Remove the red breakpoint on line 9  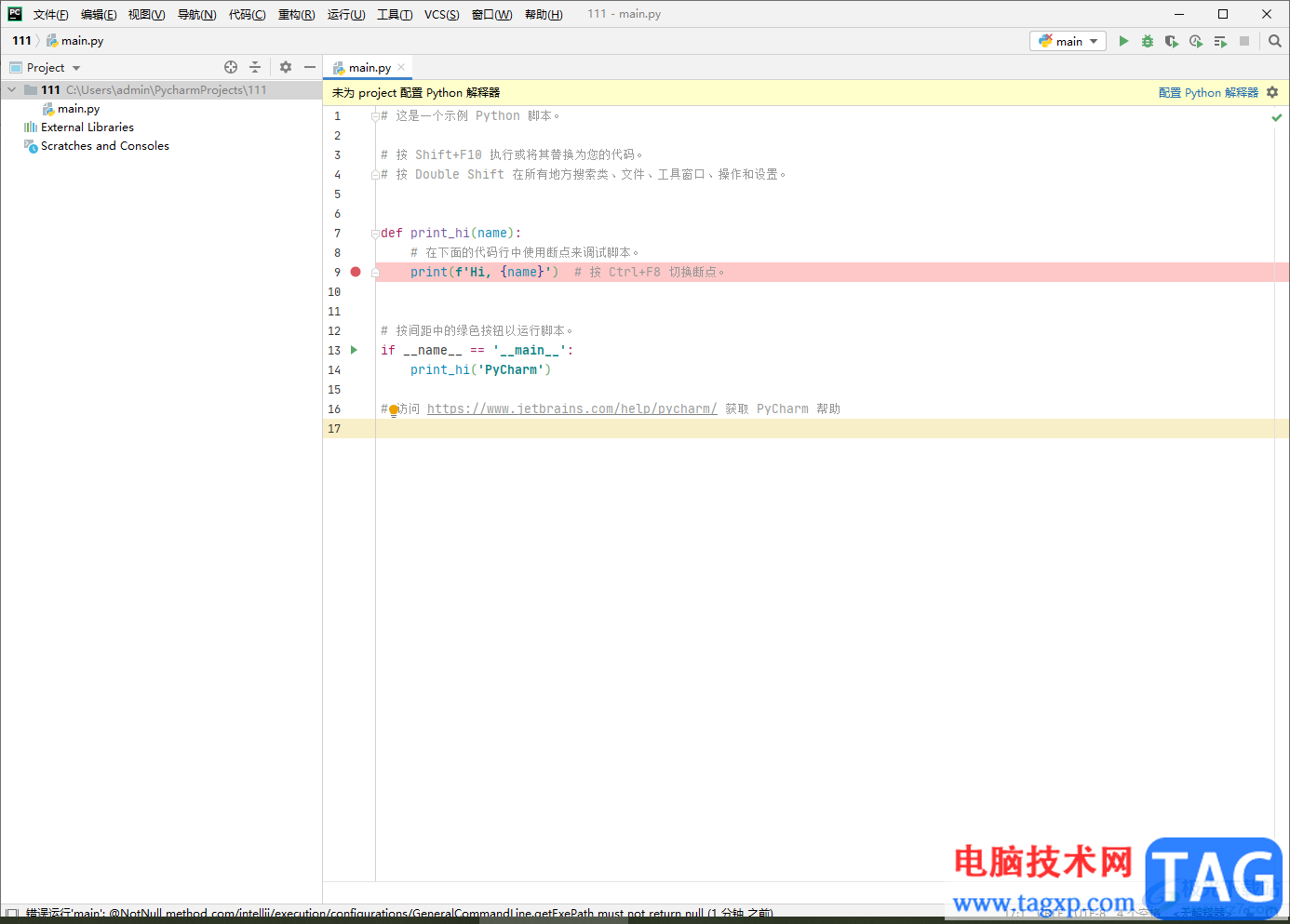356,272
